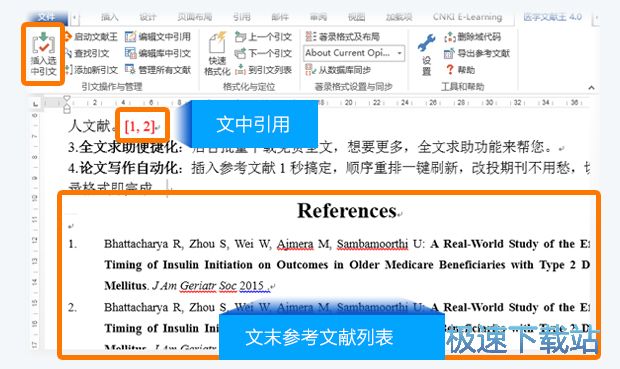Image resolution: width=620 pixels, height=369 pixels.
Task: Switch to the 加载项 tab
Action: (x=399, y=17)
